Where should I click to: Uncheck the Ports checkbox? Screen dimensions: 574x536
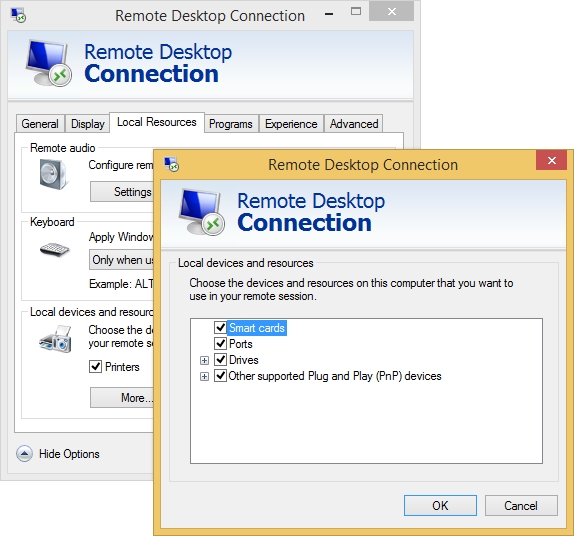pos(220,343)
